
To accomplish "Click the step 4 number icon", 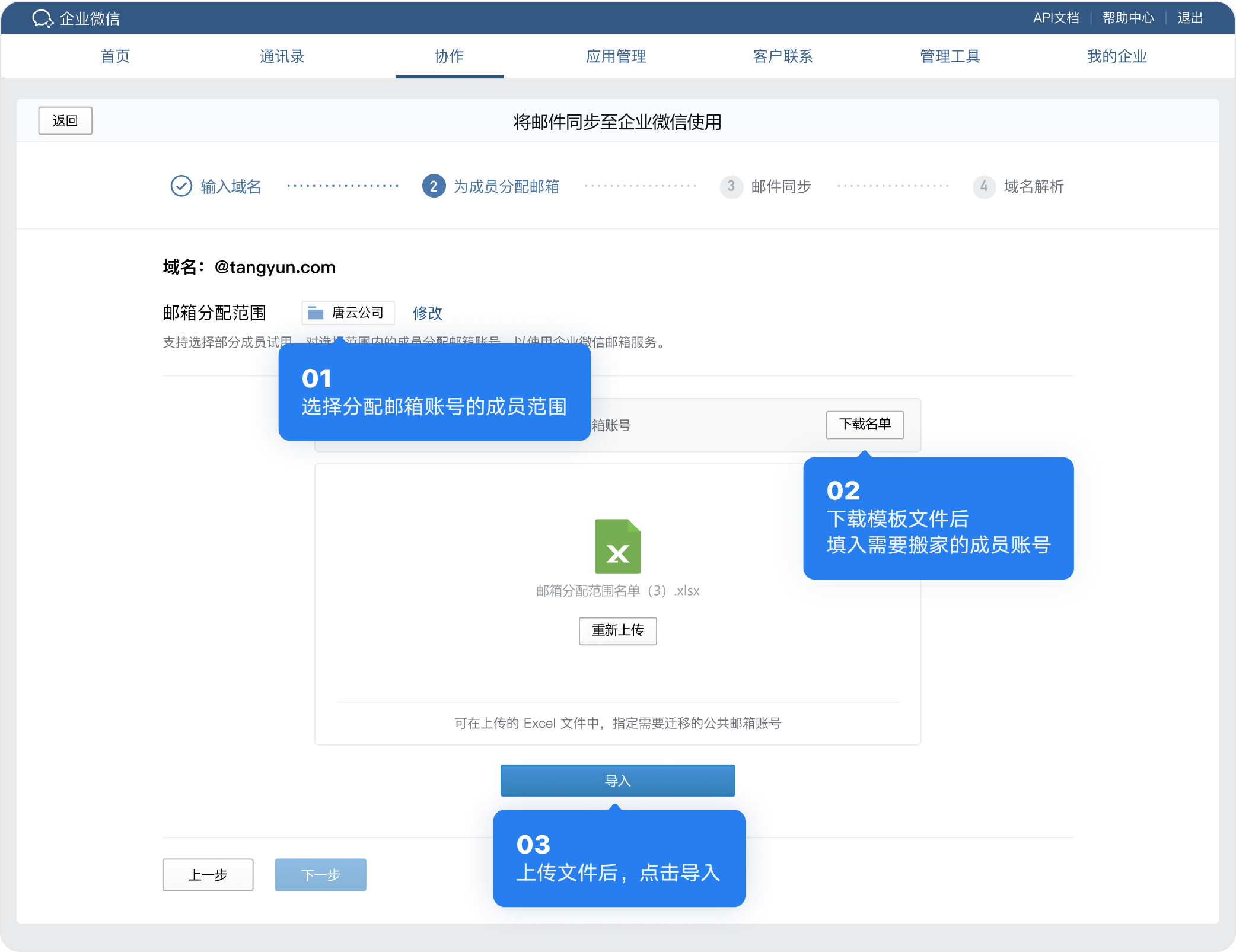I will point(983,186).
